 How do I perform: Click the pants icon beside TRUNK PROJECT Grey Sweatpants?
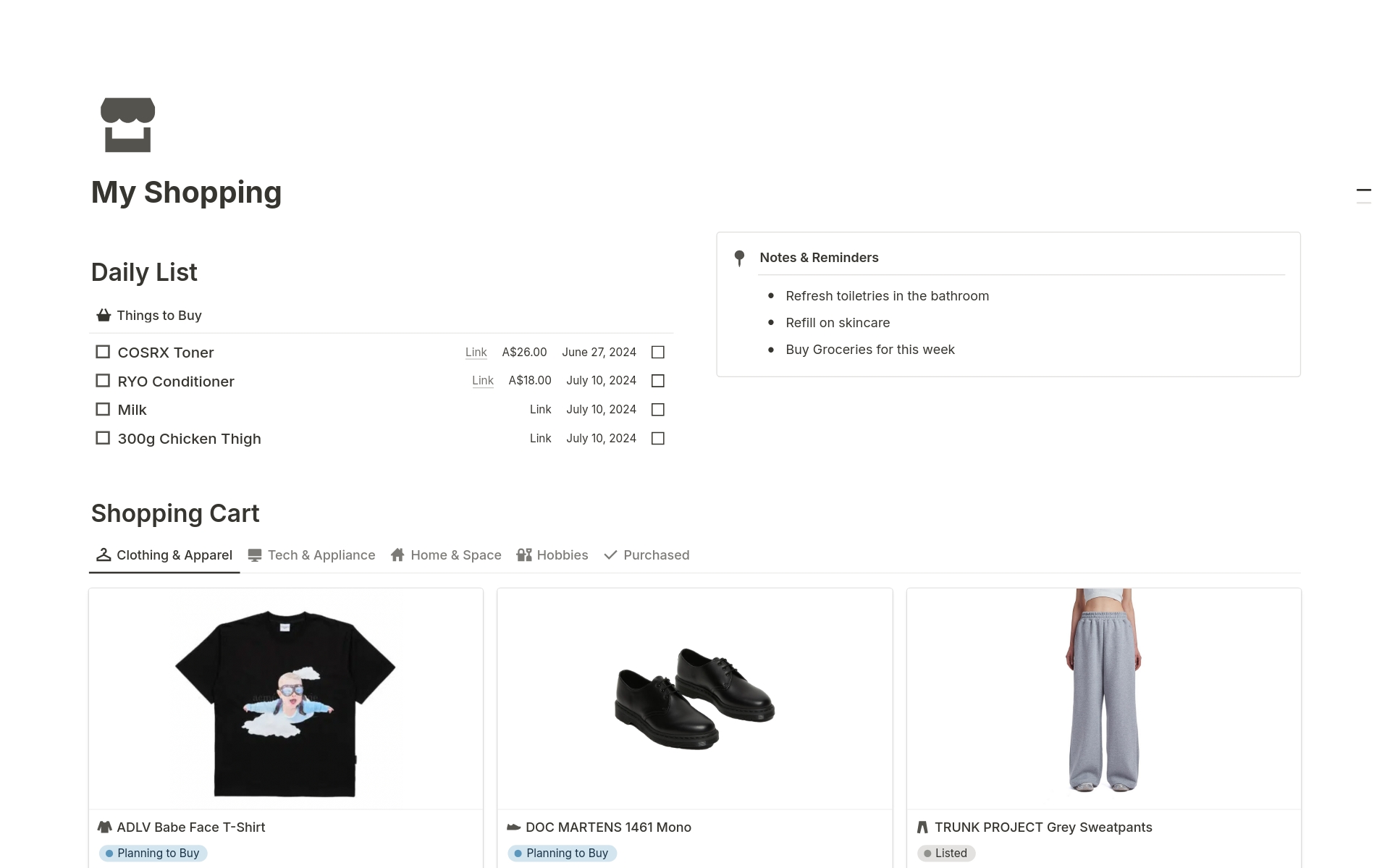(x=922, y=827)
